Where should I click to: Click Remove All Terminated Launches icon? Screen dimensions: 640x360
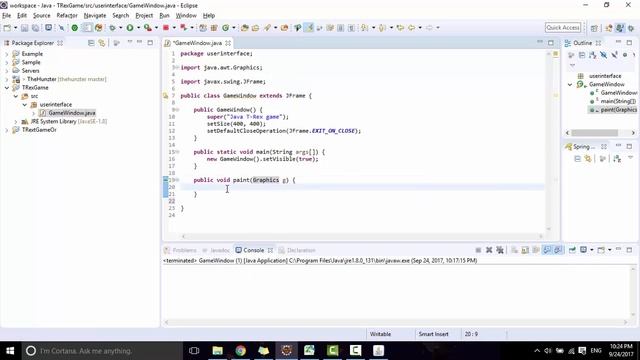(500, 250)
